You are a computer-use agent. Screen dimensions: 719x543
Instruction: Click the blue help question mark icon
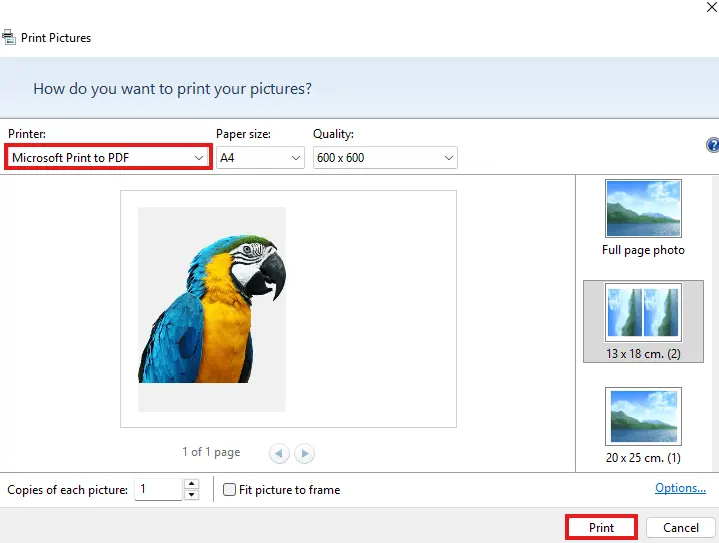713,145
